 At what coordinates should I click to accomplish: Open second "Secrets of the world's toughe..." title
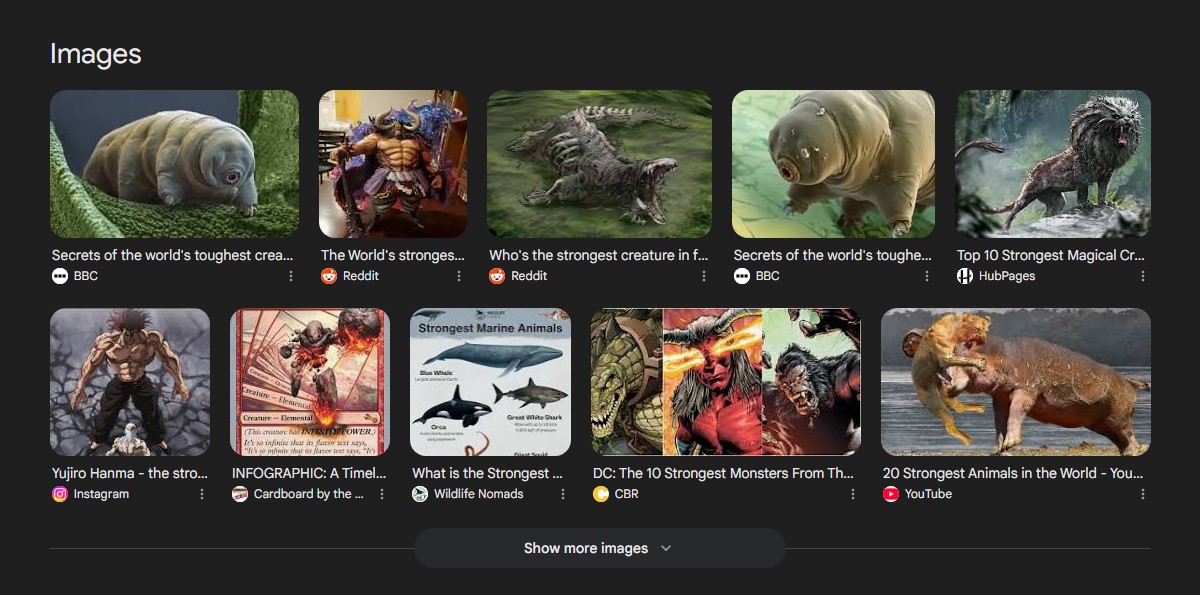832,255
